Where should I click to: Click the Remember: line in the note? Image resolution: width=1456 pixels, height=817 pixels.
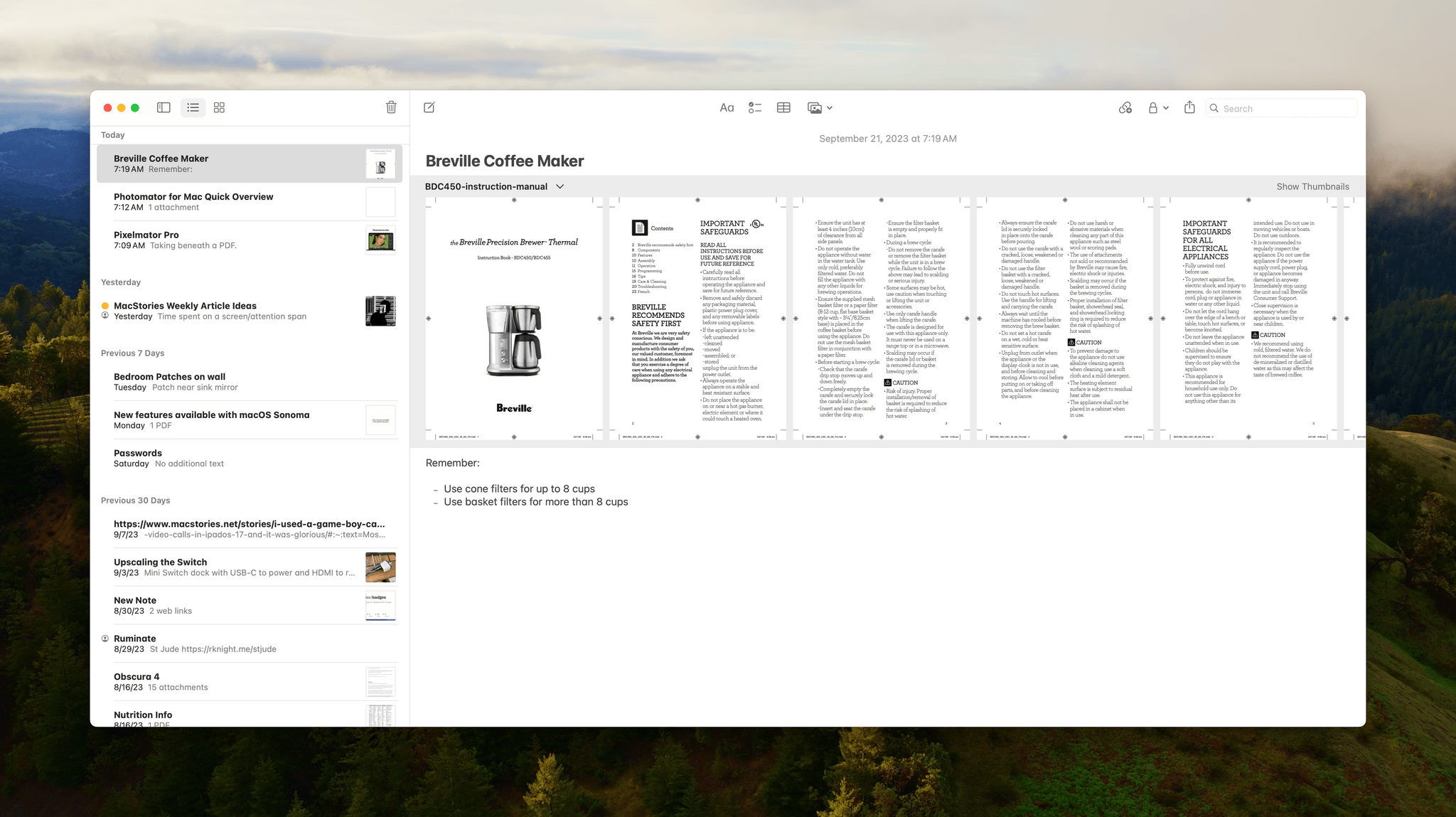(452, 463)
